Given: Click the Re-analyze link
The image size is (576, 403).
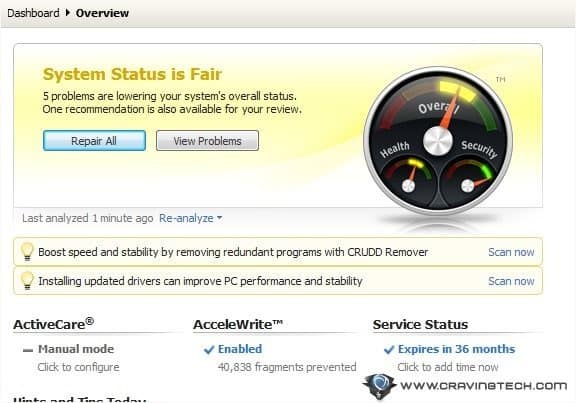Looking at the screenshot, I should tap(186, 218).
